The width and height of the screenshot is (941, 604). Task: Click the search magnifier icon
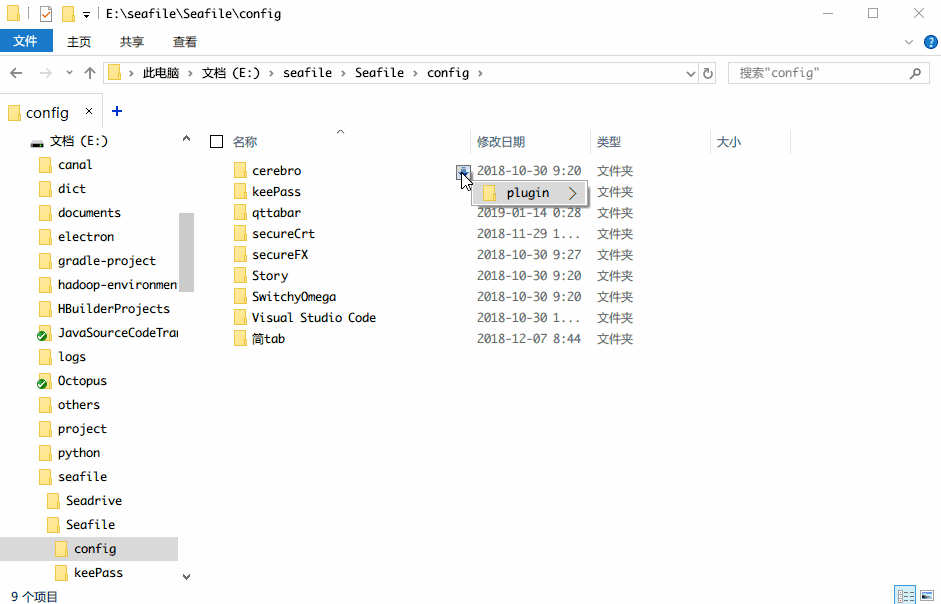(x=915, y=73)
